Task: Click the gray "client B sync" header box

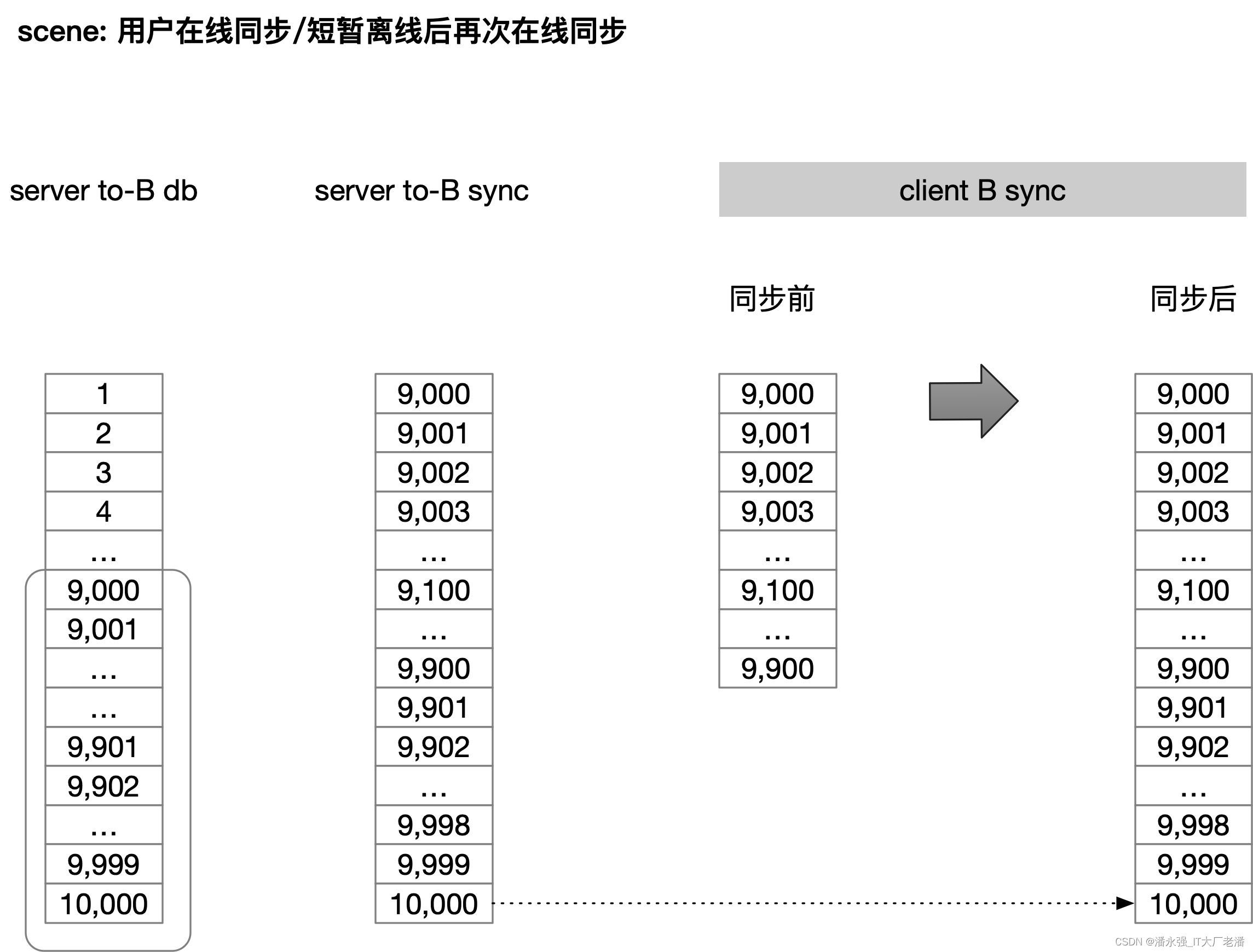Action: click(982, 189)
